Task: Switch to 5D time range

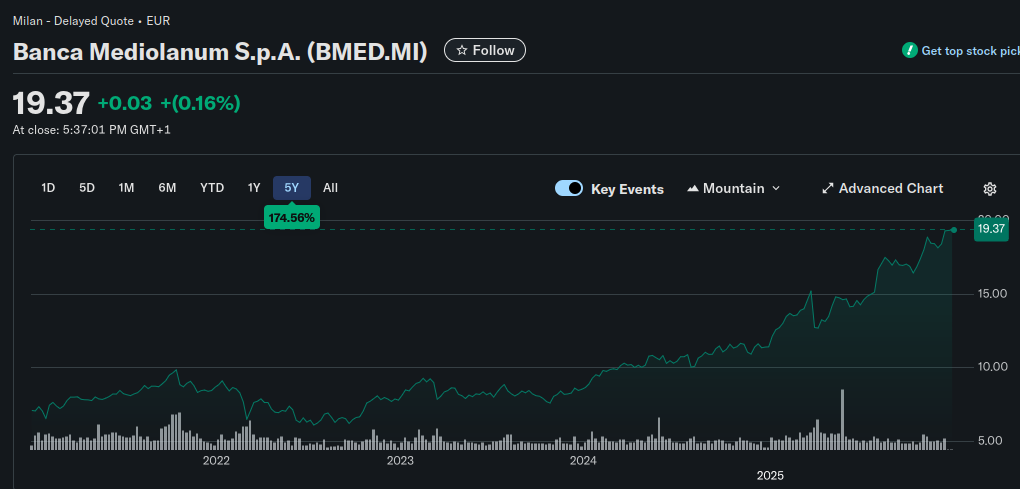Action: 87,188
